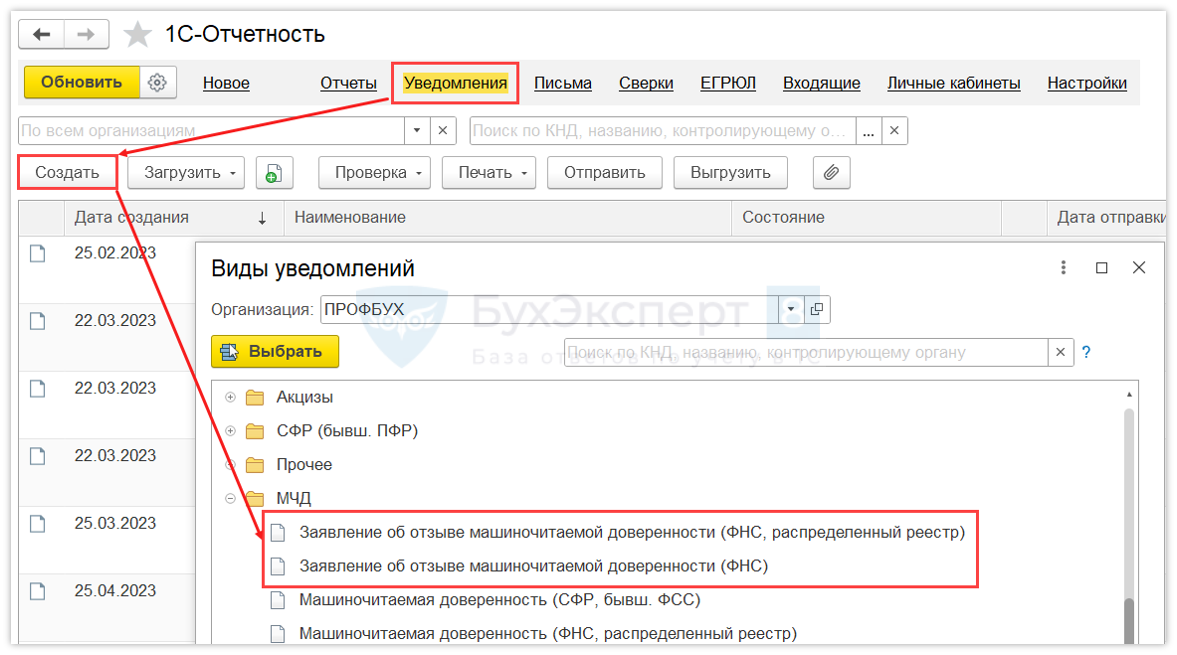1177x655 pixels.
Task: Select Машиночитаемая доверенность (ФНС, распределенный реестр)
Action: point(548,634)
